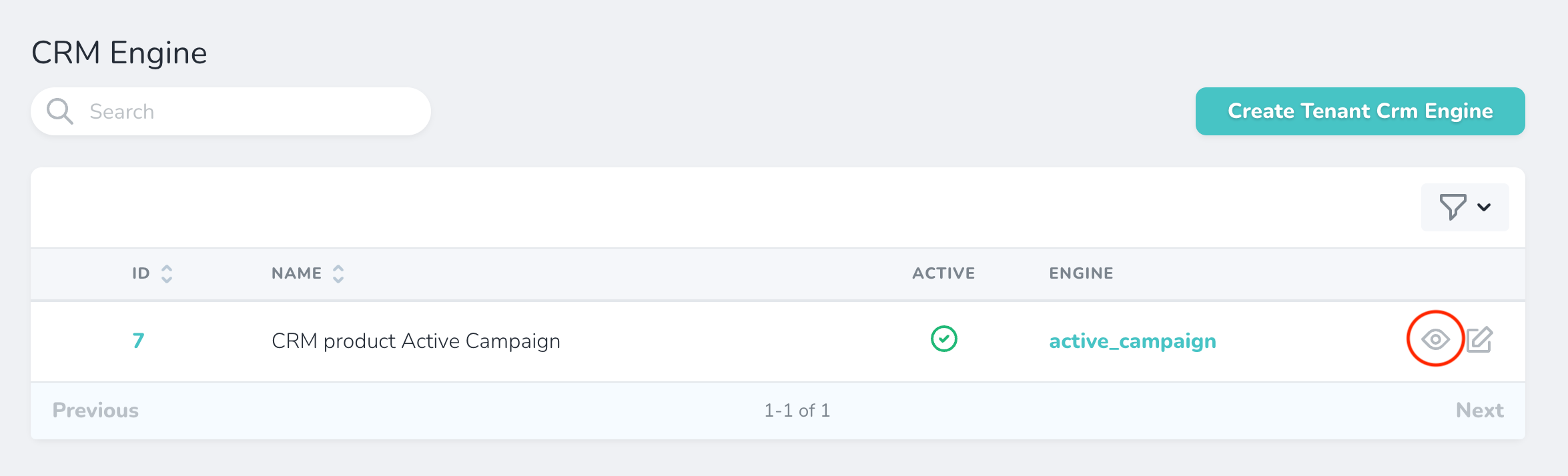Expand the filter dropdown chevron
Image resolution: width=1568 pixels, height=476 pixels.
[1484, 207]
